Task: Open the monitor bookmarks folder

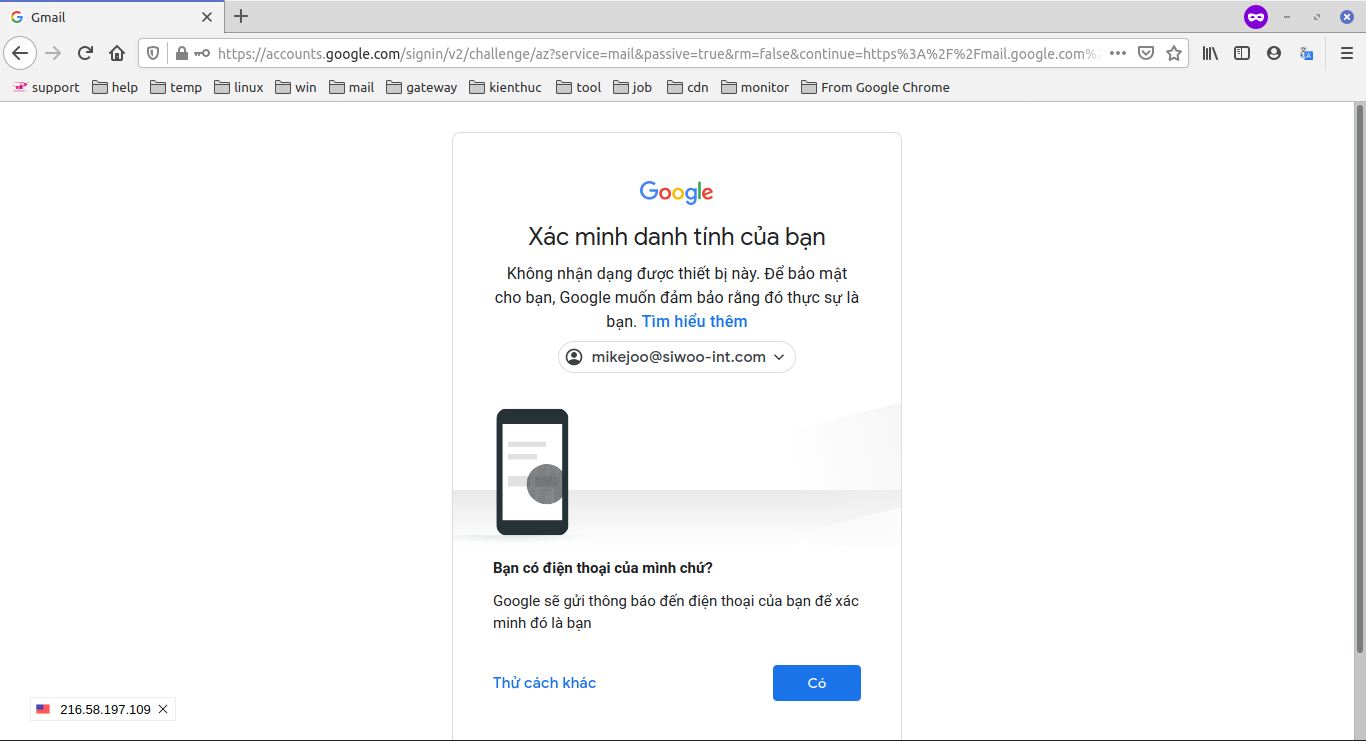Action: 755,87
